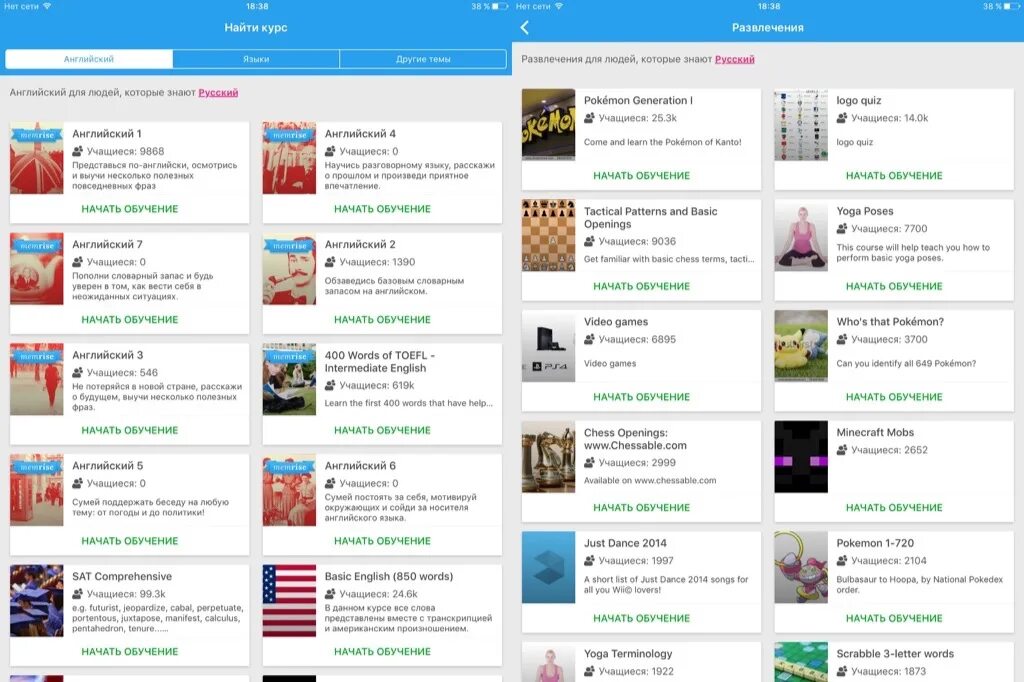Open the SAT Comprehensive graduation thumbnail

(x=37, y=600)
